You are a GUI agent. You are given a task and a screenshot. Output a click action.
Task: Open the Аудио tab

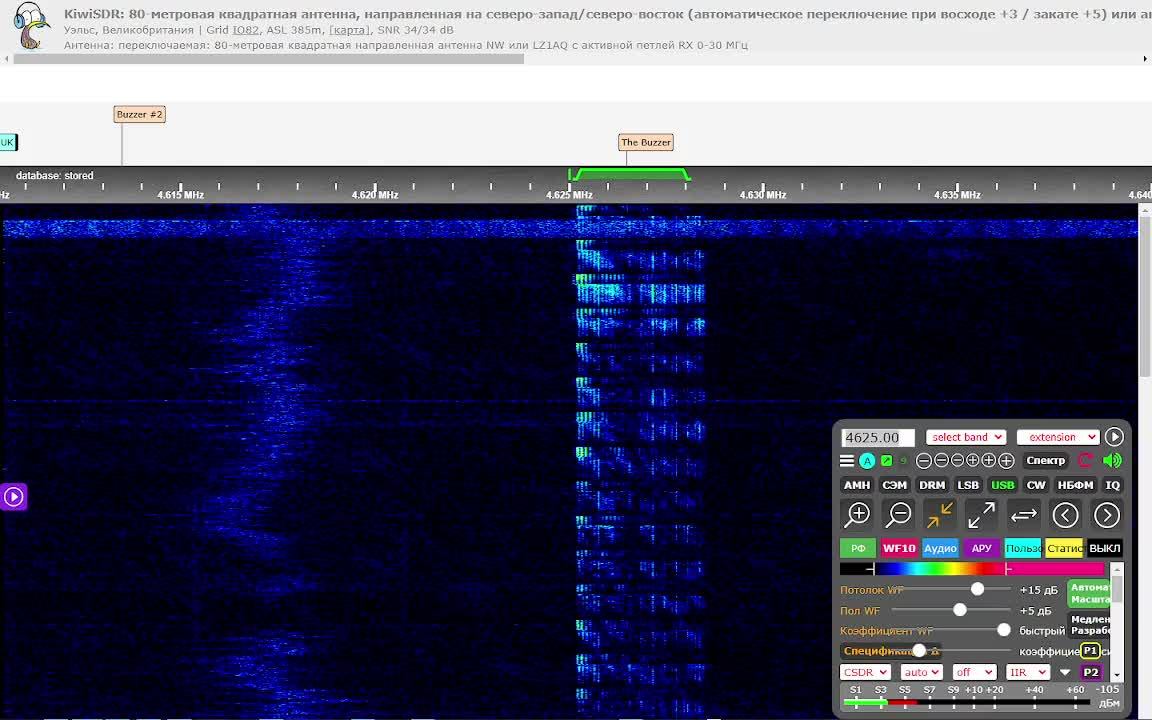(x=940, y=548)
